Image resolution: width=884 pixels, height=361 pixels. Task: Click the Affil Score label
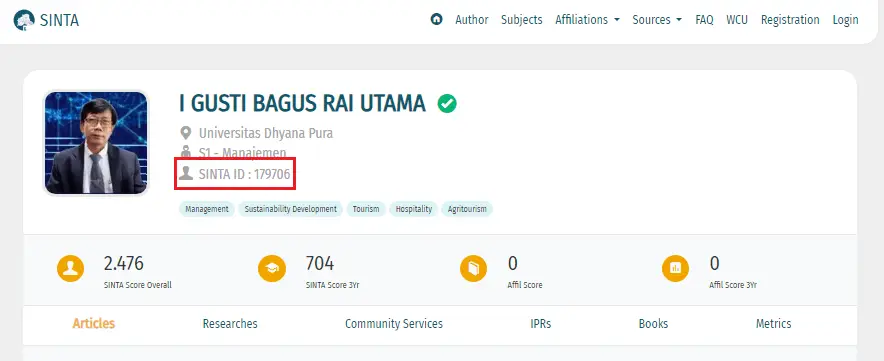click(525, 285)
